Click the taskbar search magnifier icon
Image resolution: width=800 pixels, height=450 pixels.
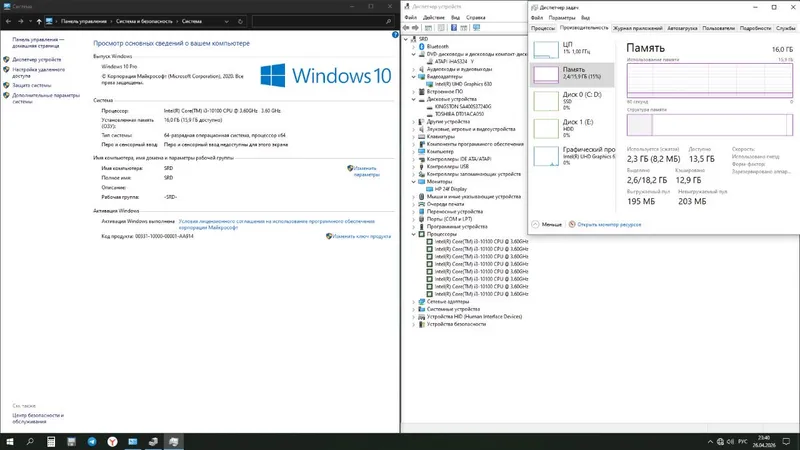coord(30,442)
